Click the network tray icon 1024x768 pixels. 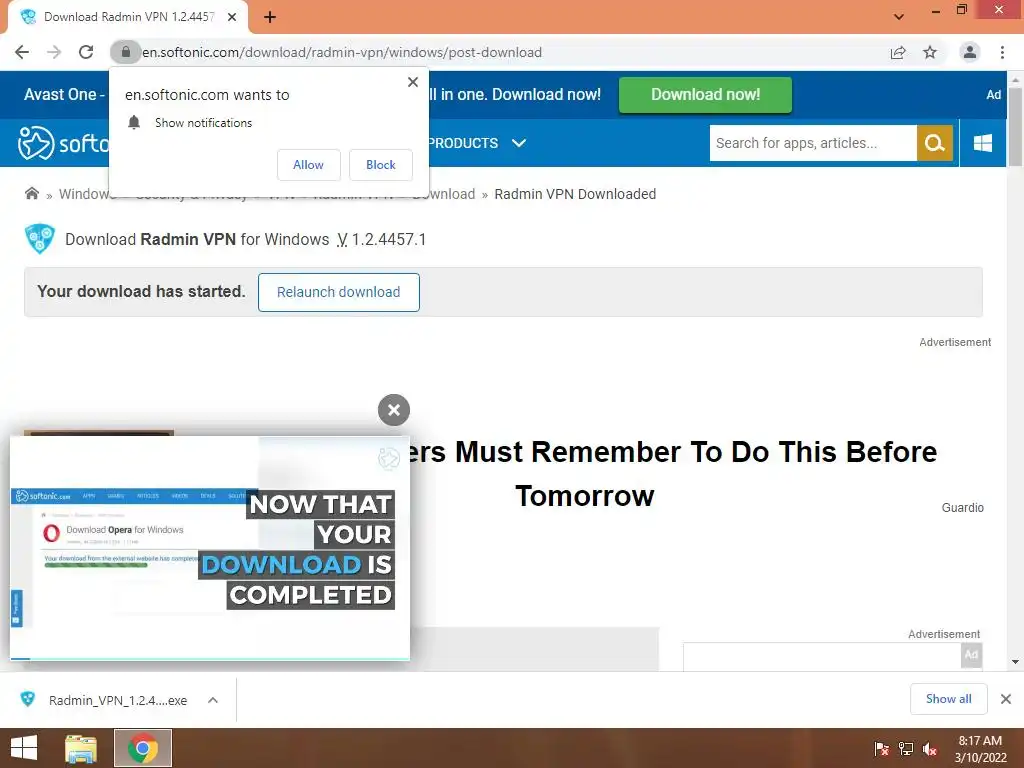click(906, 749)
